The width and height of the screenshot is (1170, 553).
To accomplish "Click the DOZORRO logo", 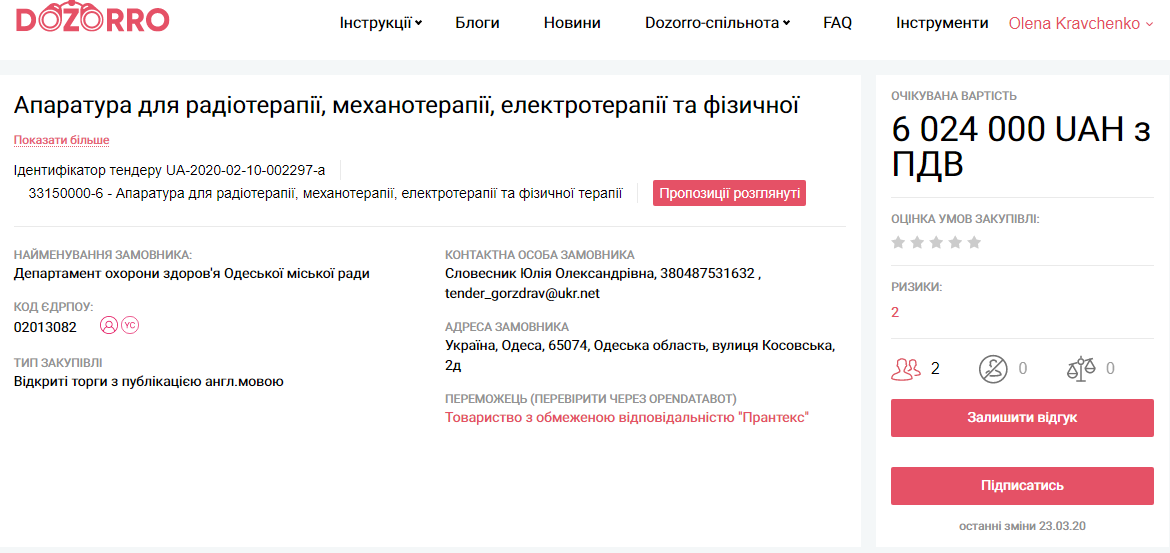I will tap(93, 19).
